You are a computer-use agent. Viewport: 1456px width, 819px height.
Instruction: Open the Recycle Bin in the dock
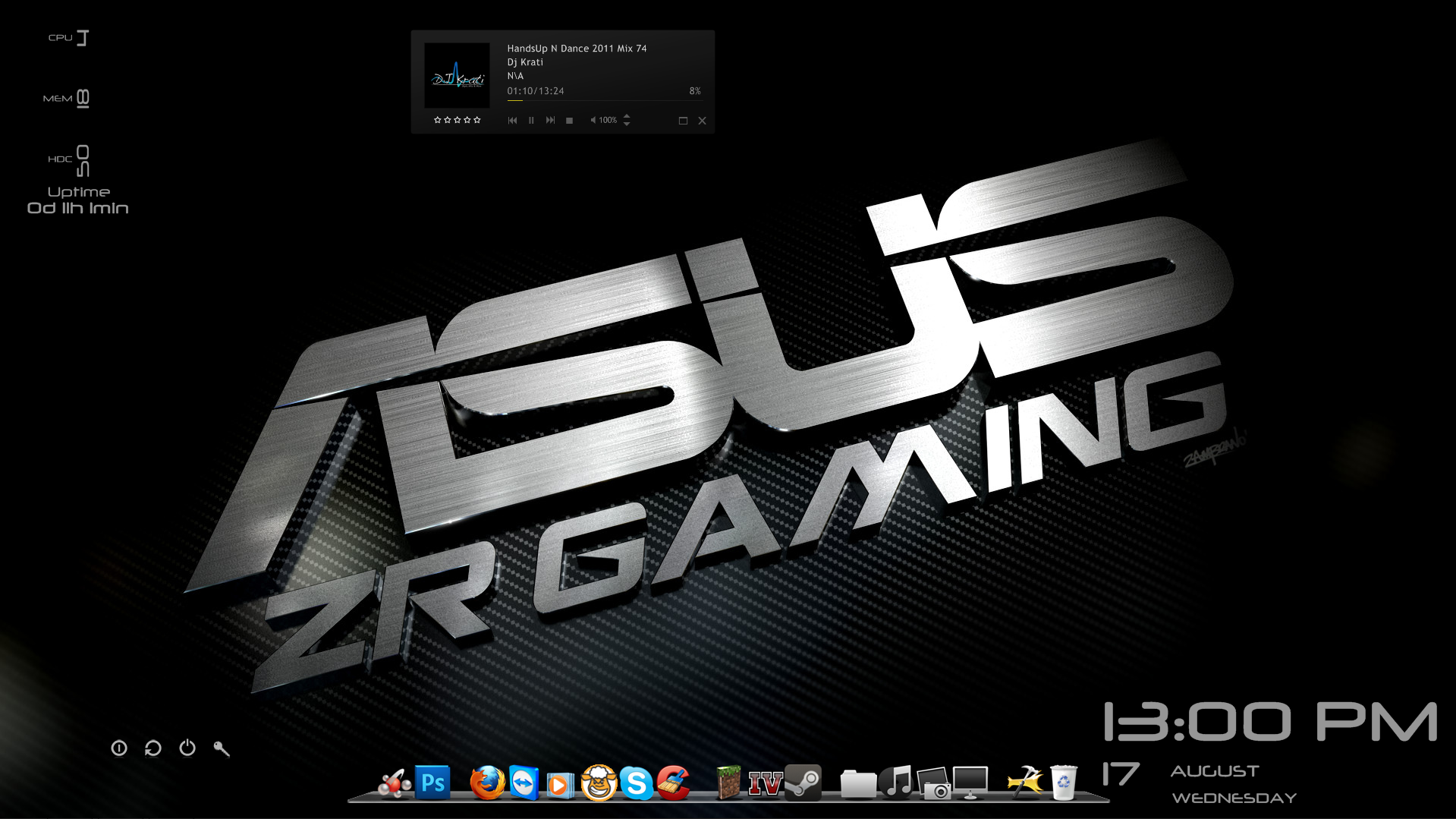tap(1064, 783)
